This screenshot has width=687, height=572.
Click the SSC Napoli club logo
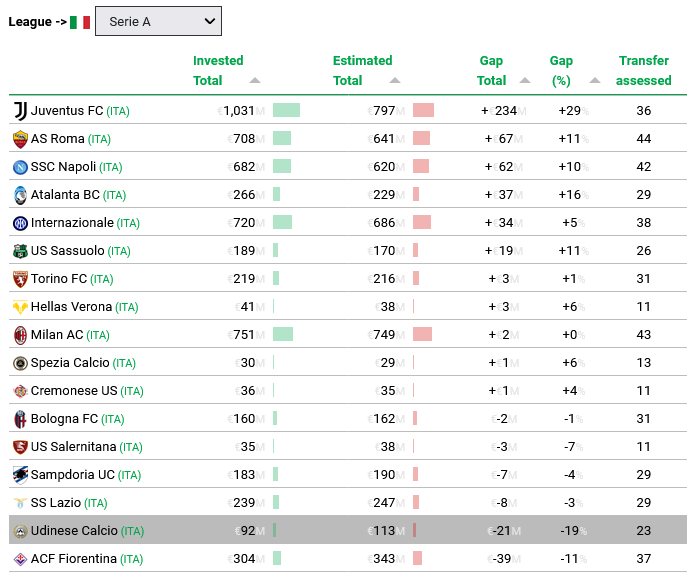20,167
